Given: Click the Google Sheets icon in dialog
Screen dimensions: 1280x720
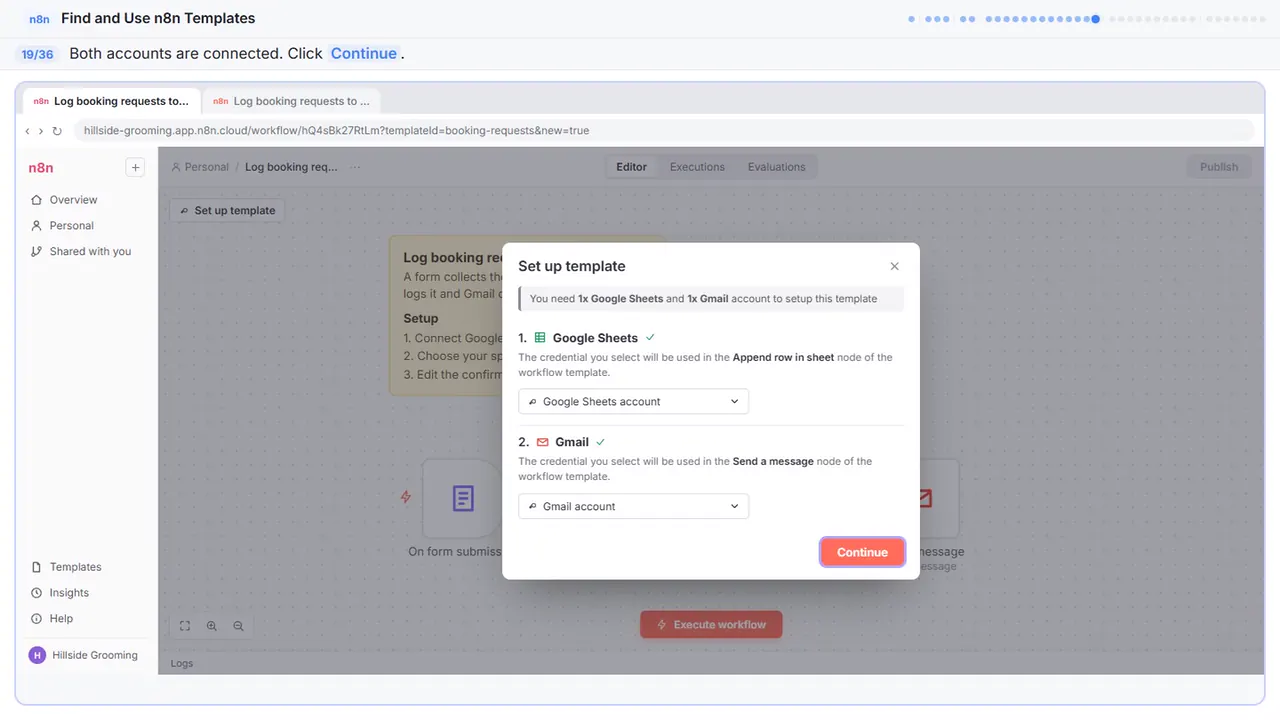Looking at the screenshot, I should pos(540,338).
